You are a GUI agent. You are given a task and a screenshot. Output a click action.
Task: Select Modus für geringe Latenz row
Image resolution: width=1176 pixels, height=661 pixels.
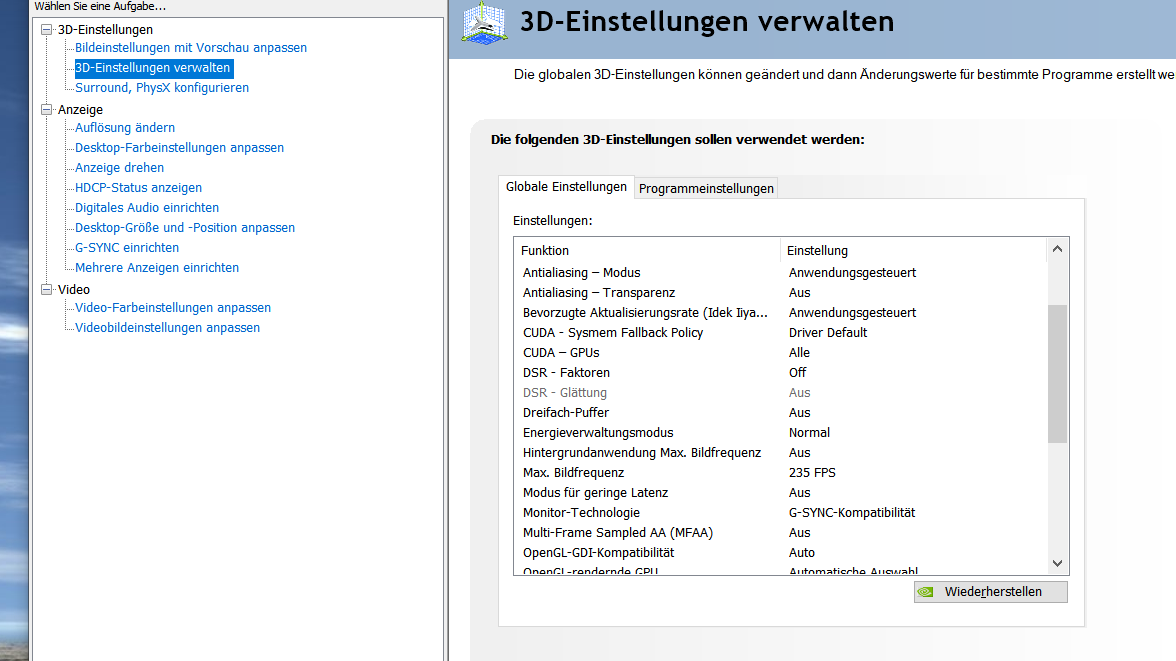tap(780, 493)
